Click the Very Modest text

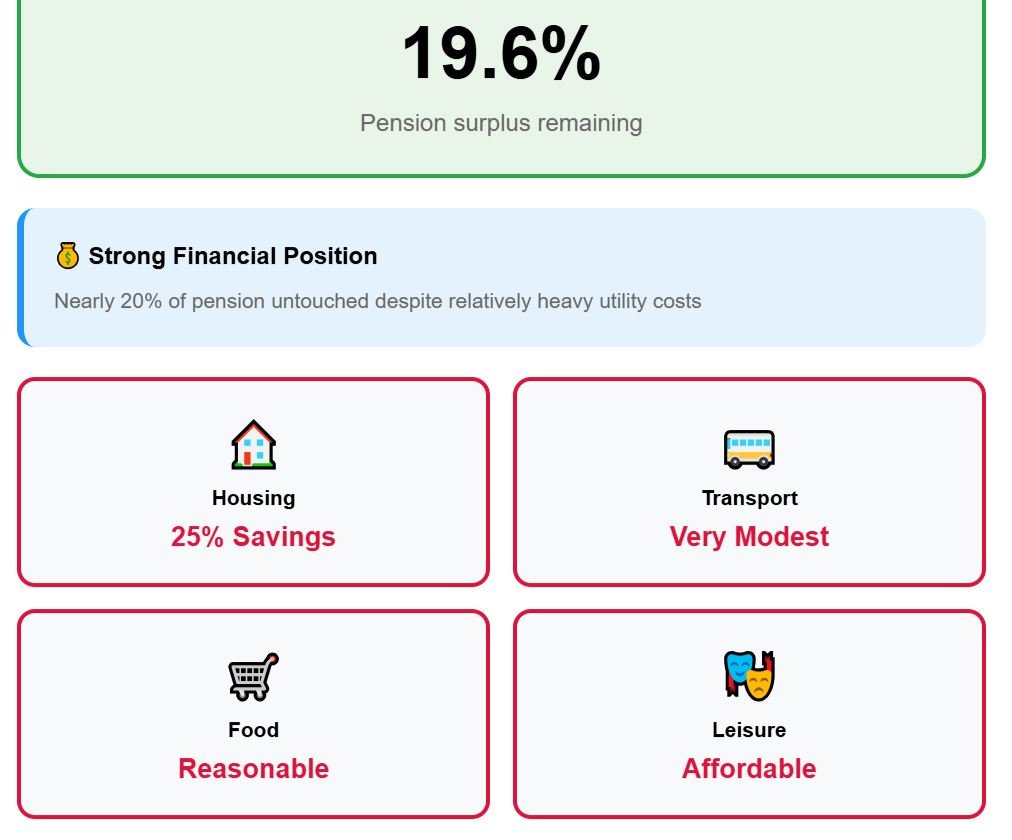pyautogui.click(x=749, y=537)
